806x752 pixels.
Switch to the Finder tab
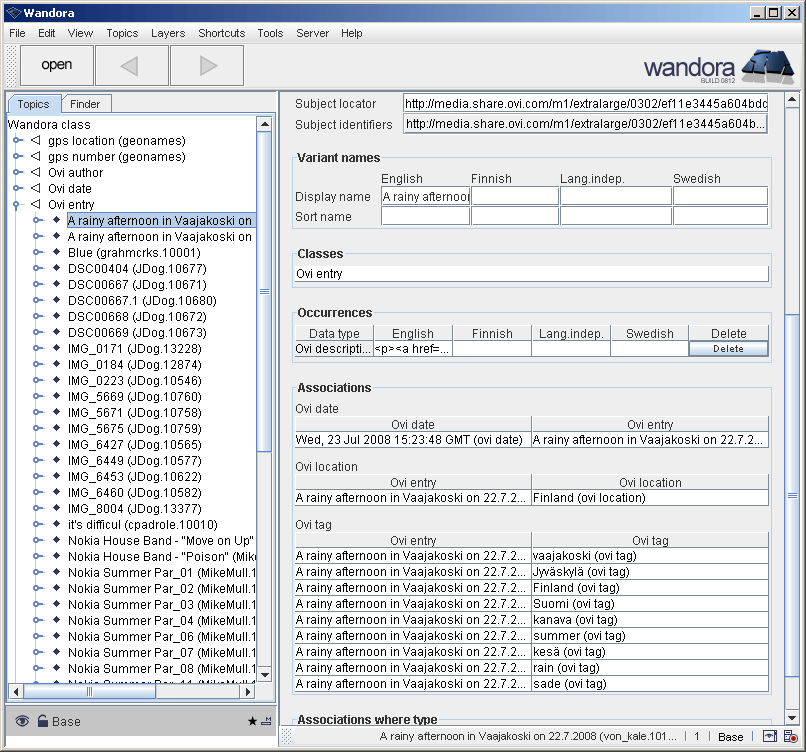[85, 102]
